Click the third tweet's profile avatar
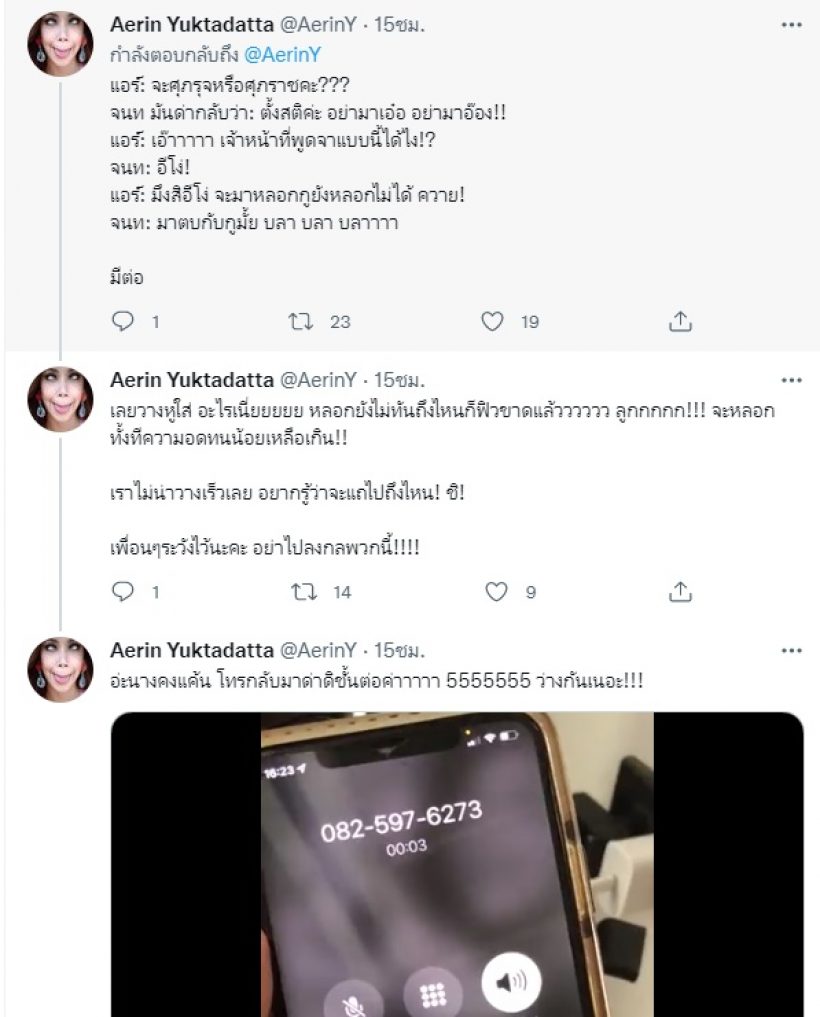Screen dimensions: 820x1017 (x=60, y=667)
